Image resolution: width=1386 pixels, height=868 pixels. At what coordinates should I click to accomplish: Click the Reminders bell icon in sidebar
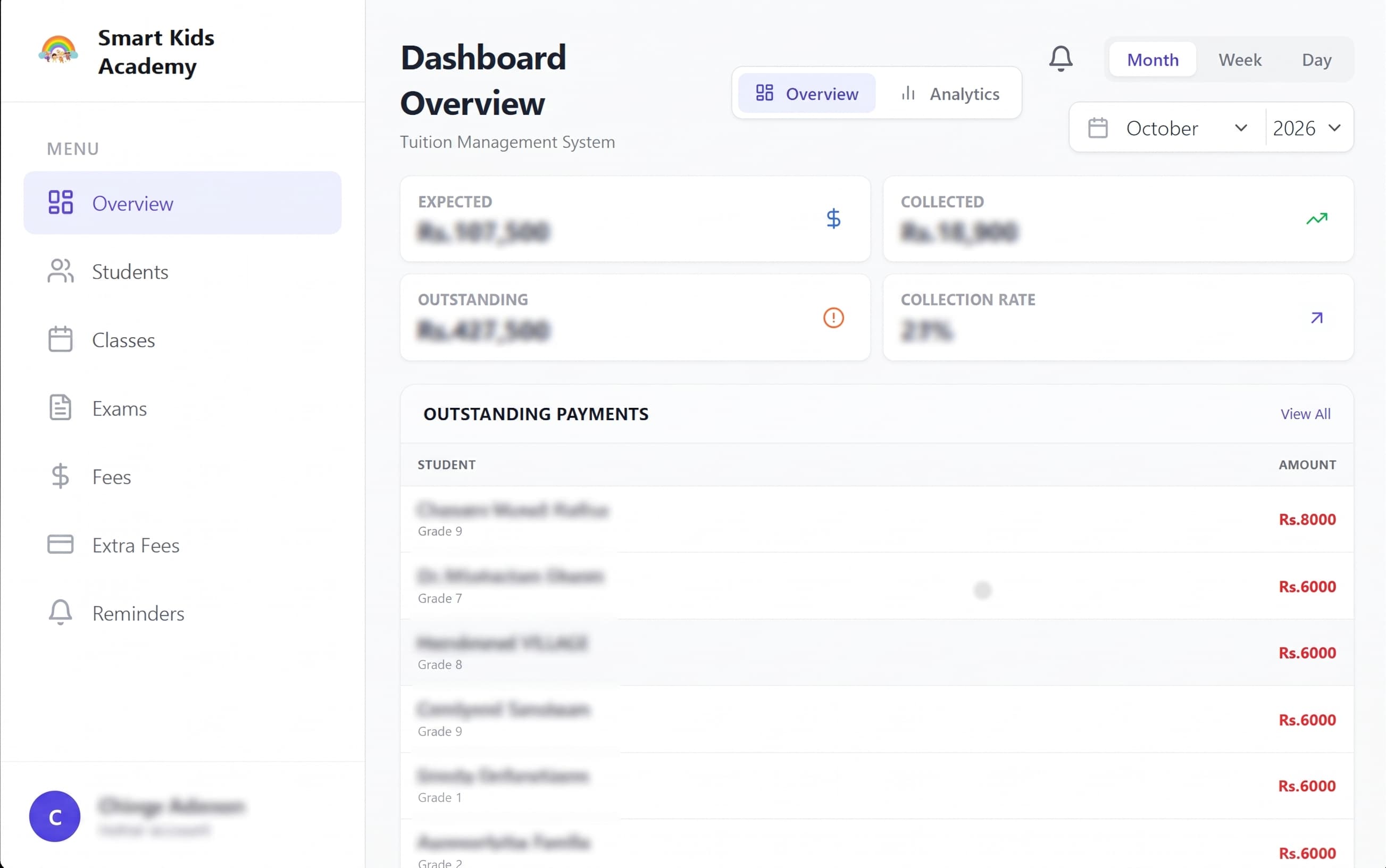60,613
